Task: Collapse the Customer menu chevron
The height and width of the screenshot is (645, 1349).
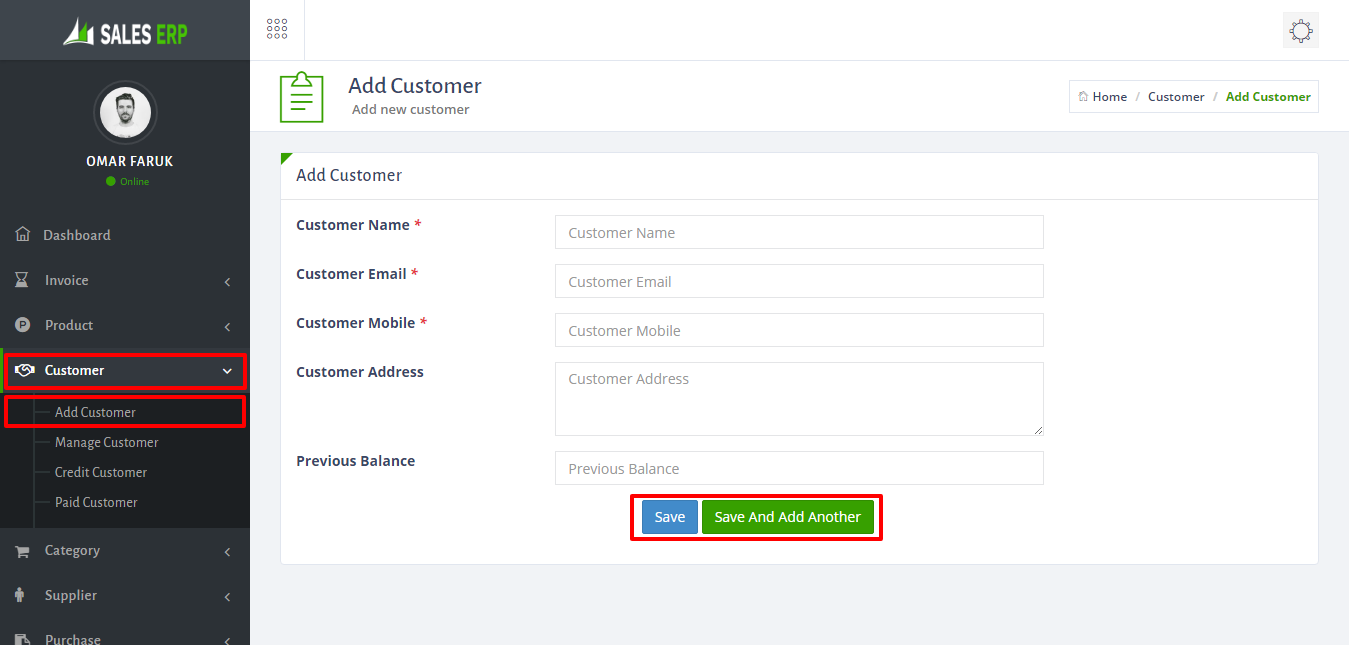Action: point(227,371)
